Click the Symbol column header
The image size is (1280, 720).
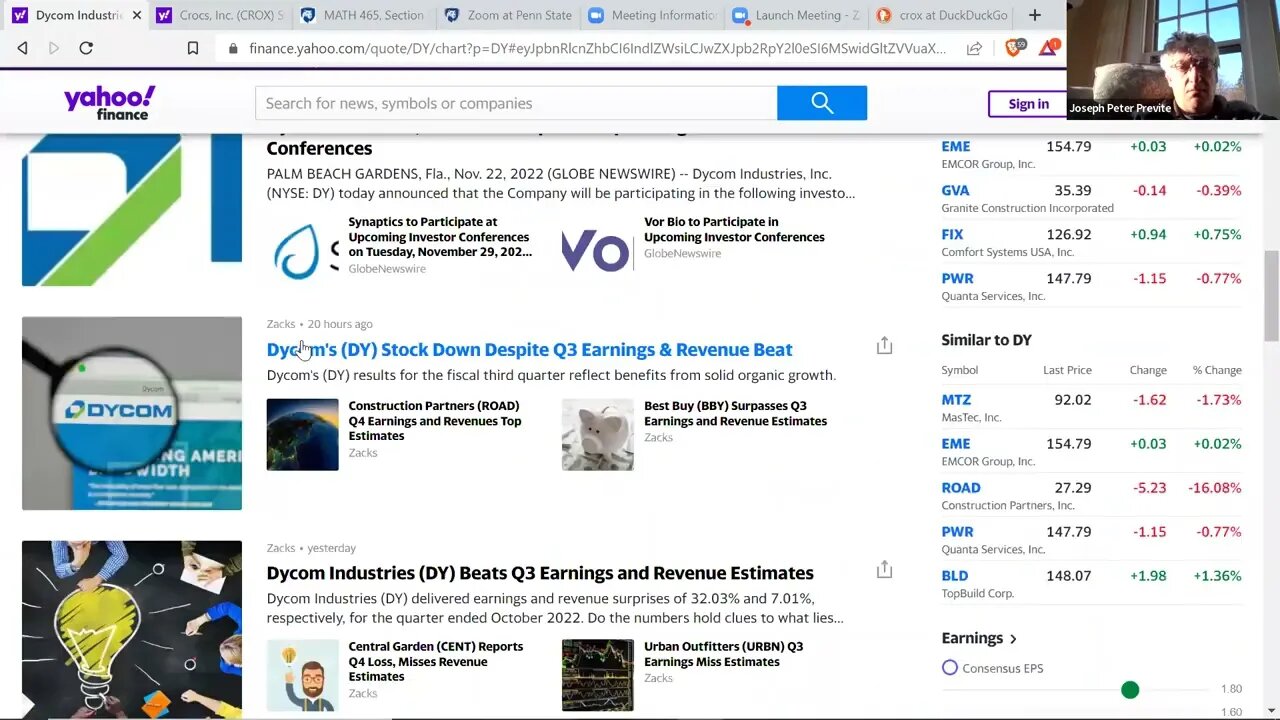[x=960, y=370]
